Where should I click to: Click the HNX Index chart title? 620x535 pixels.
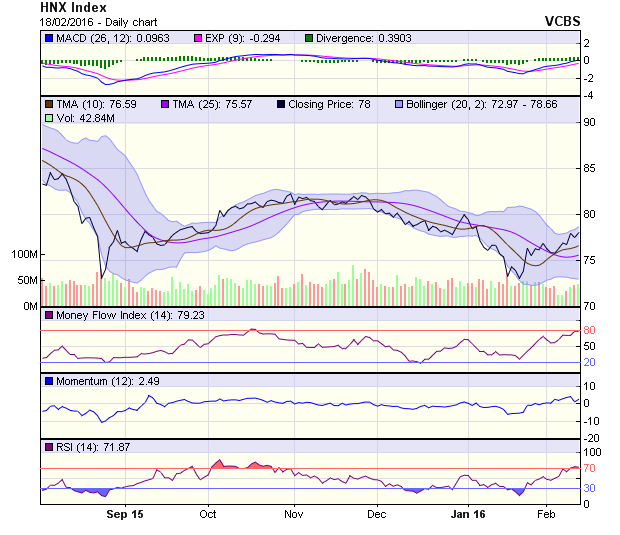point(73,7)
